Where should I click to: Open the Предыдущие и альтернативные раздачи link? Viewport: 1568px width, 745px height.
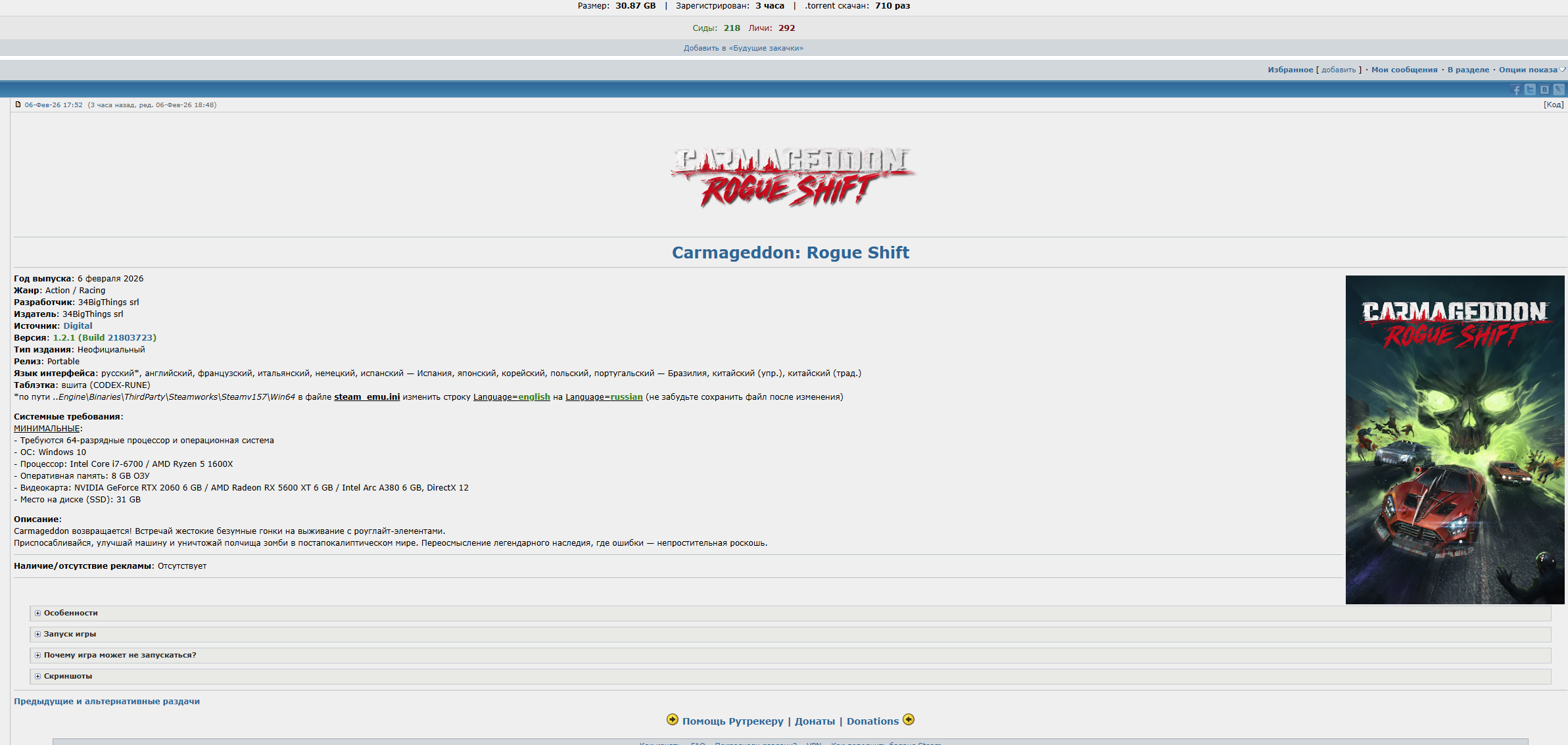107,702
